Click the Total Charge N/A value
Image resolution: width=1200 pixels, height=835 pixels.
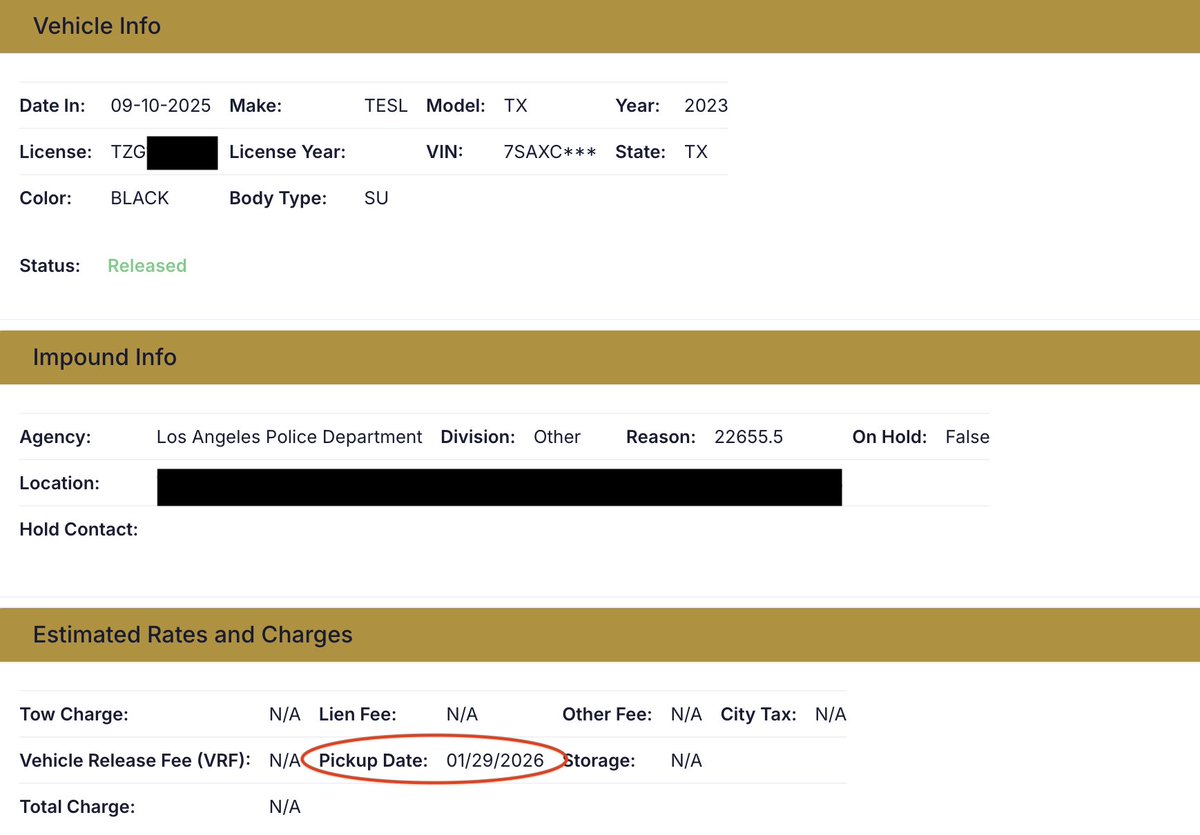coord(285,807)
